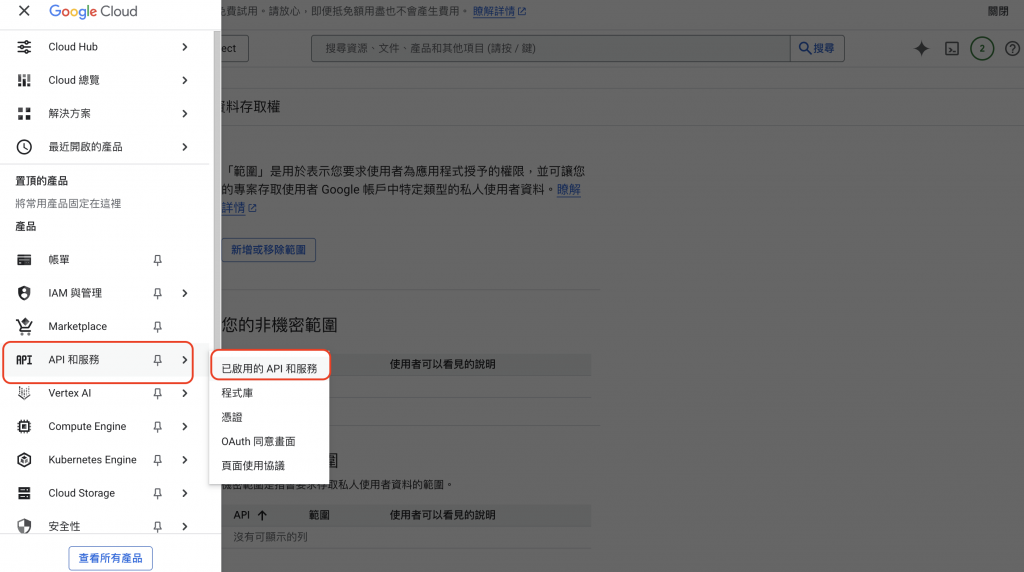Open Cloud Hub sliders icon
The height and width of the screenshot is (572, 1024).
pyautogui.click(x=24, y=47)
